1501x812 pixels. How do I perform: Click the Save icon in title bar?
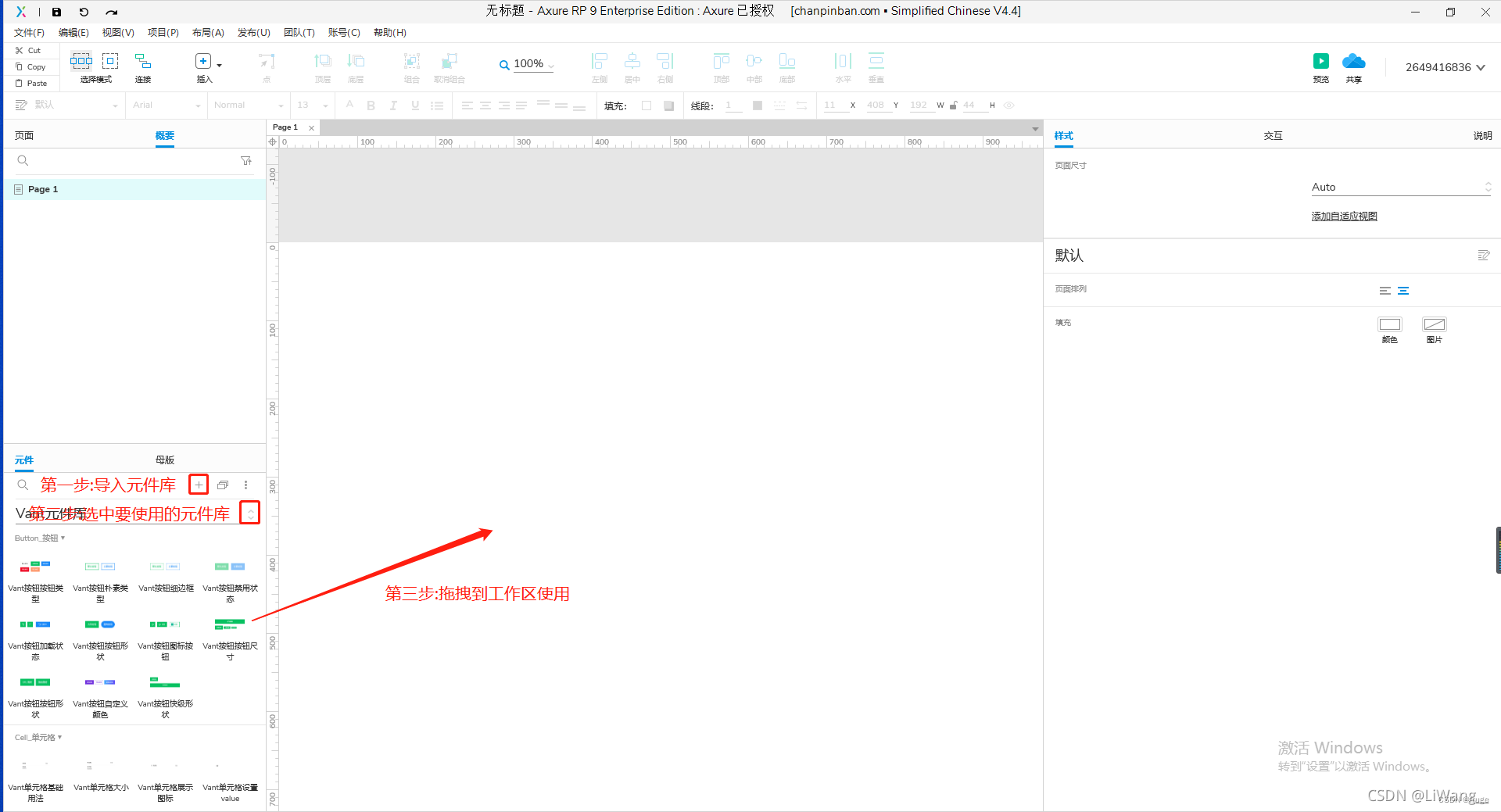[56, 12]
